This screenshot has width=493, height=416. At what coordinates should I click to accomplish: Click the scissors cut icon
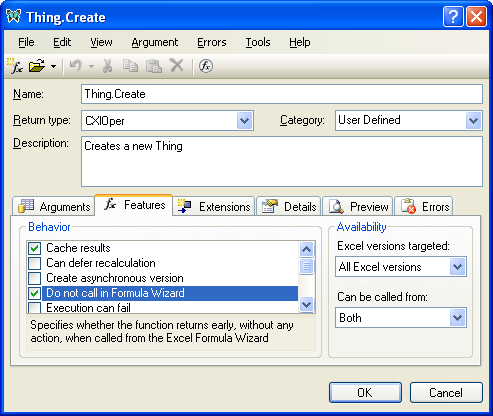pos(107,66)
